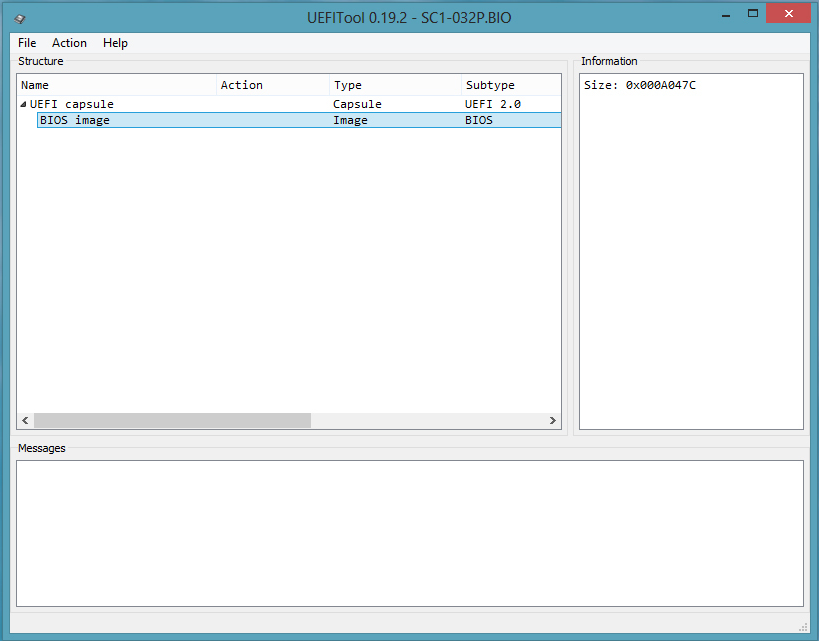Select the UEFI capsule row
Screen dimensions: 819x641
pyautogui.click(x=289, y=104)
